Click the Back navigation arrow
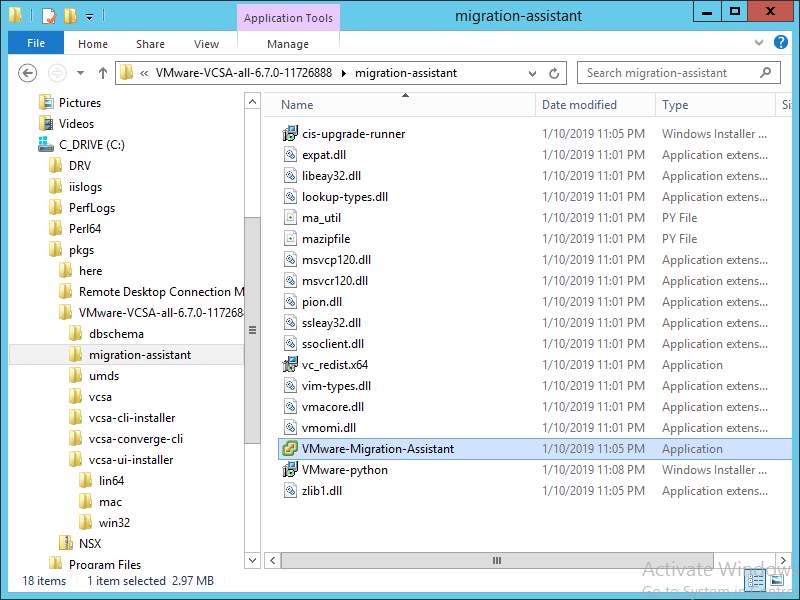Viewport: 800px width, 600px height. click(x=28, y=73)
